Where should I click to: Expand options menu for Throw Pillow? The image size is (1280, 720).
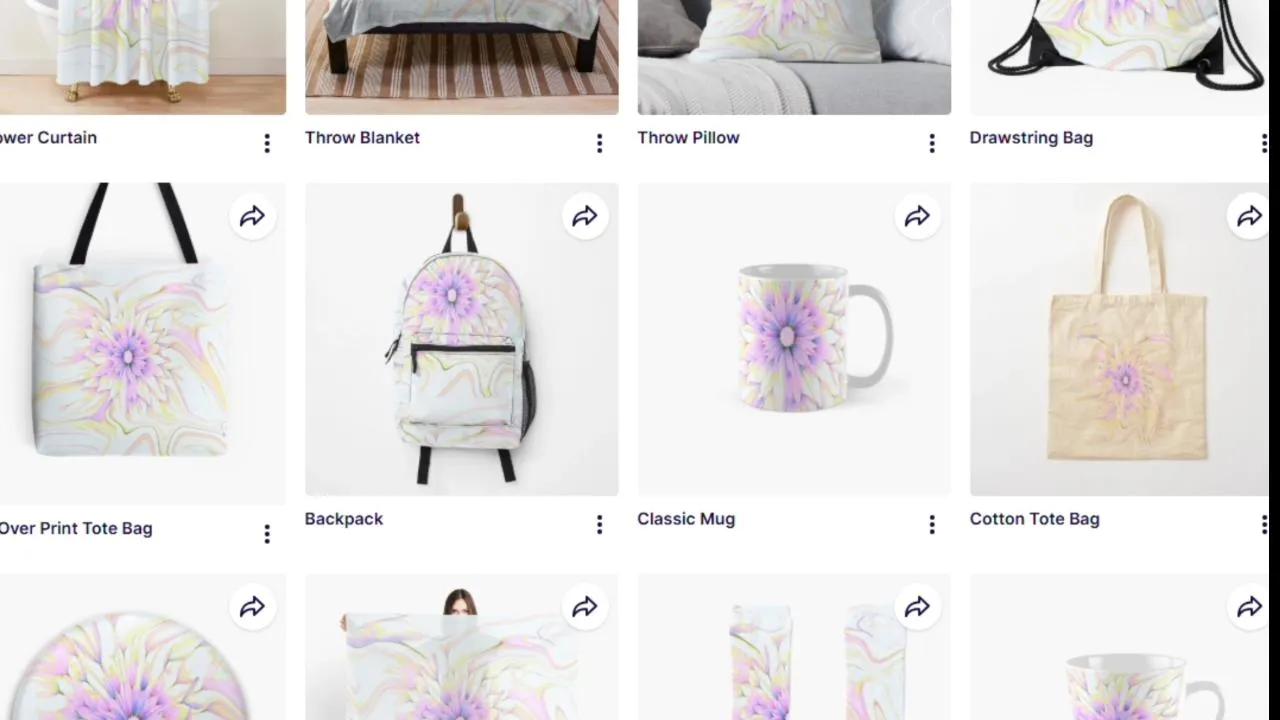(932, 144)
